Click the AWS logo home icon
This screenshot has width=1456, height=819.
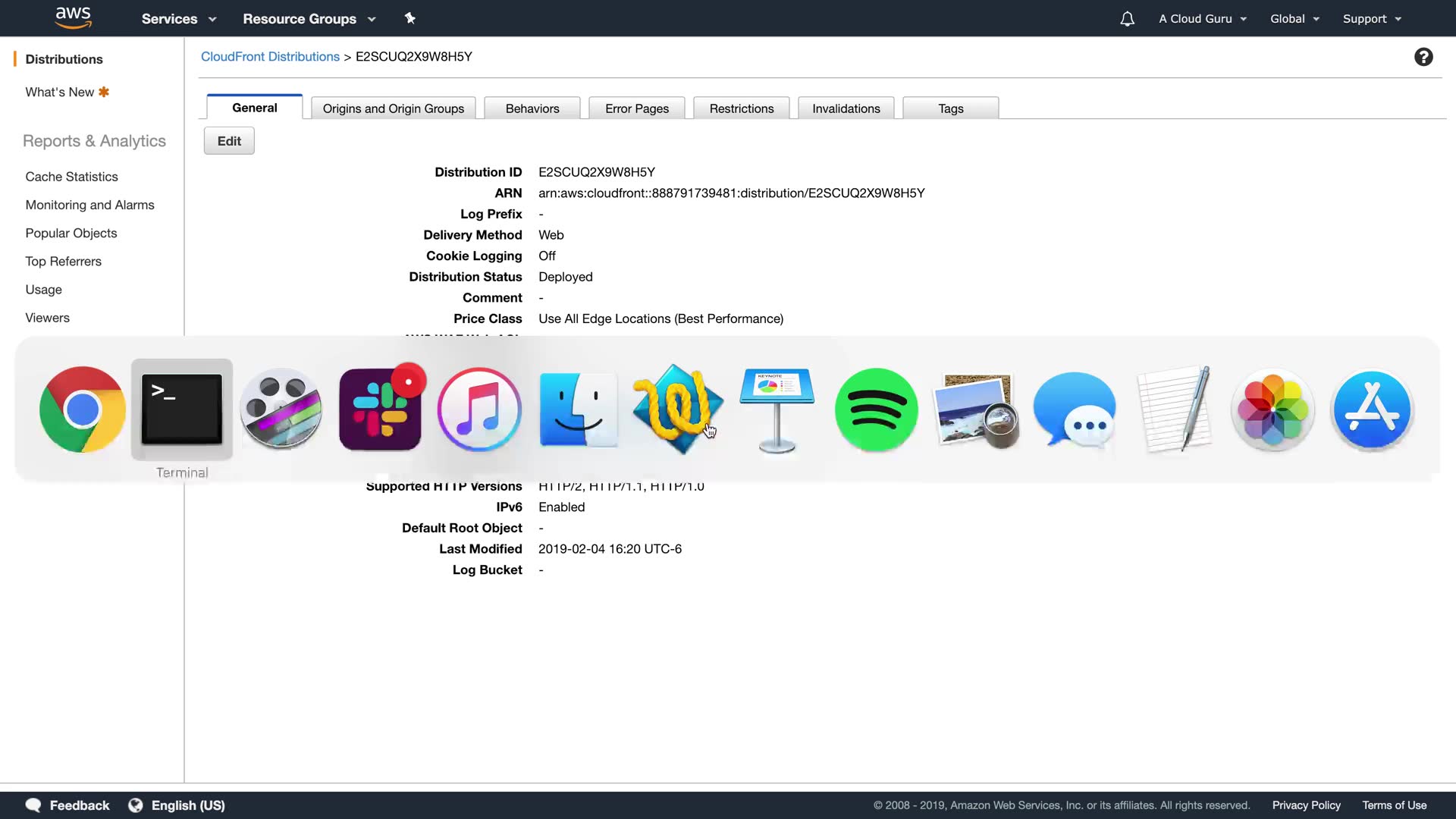73,17
